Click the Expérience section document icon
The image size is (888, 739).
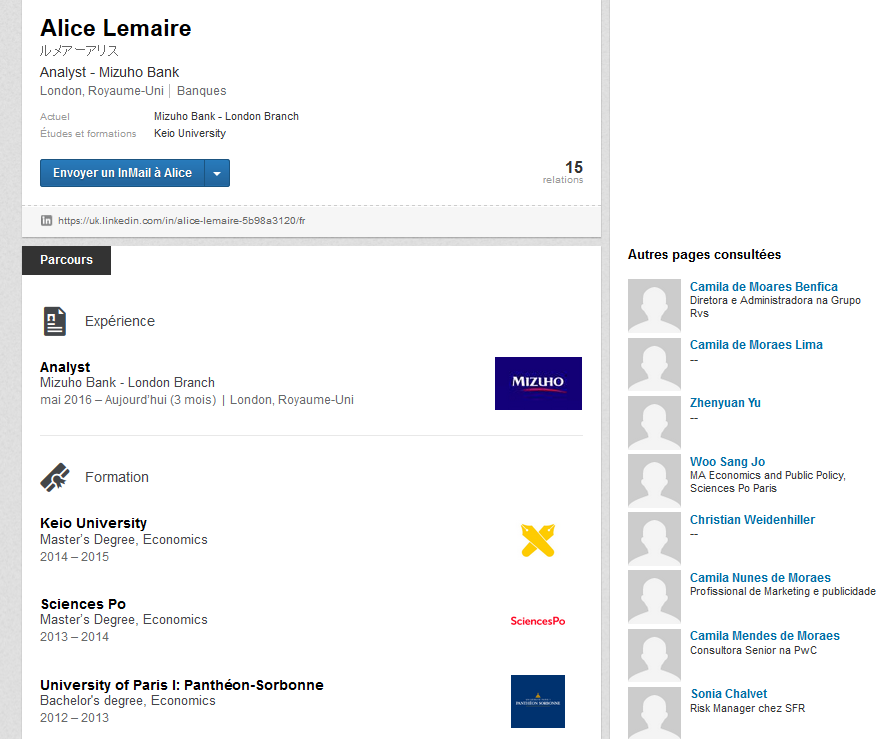[55, 321]
